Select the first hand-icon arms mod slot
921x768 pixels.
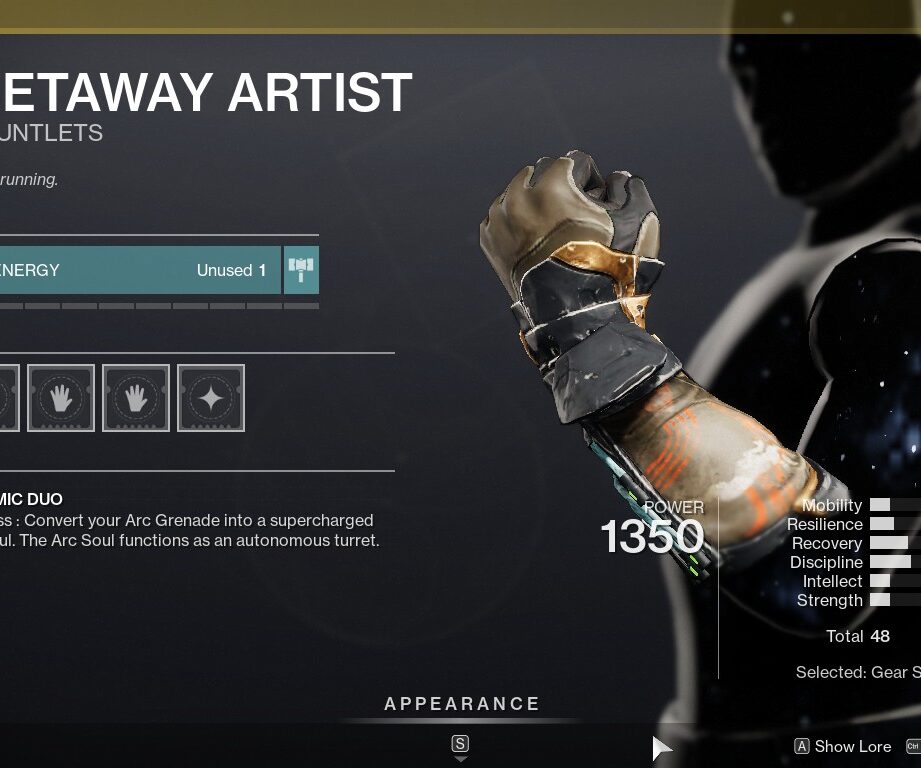(61, 398)
